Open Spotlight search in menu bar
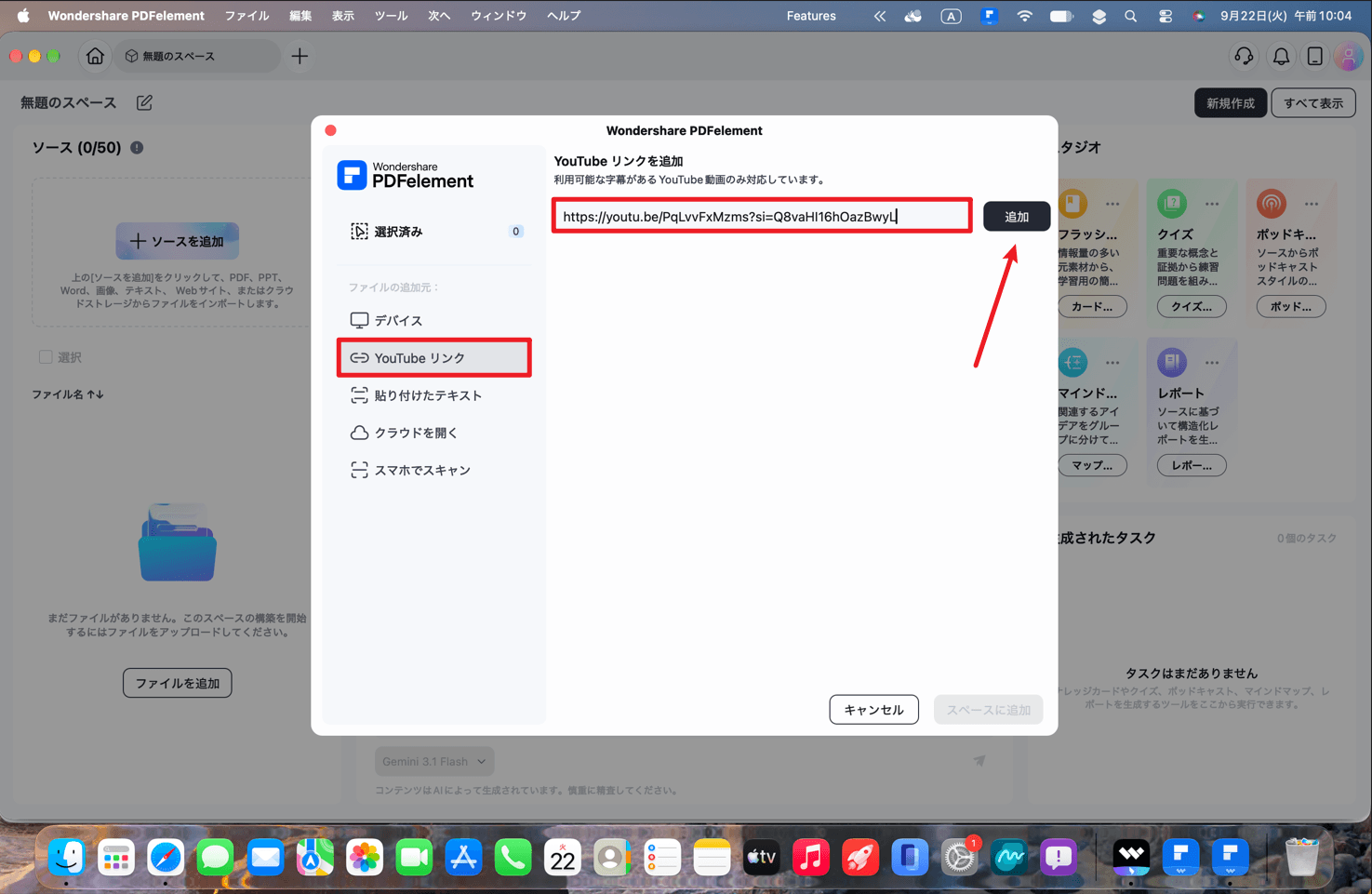This screenshot has width=1372, height=894. pyautogui.click(x=1130, y=16)
